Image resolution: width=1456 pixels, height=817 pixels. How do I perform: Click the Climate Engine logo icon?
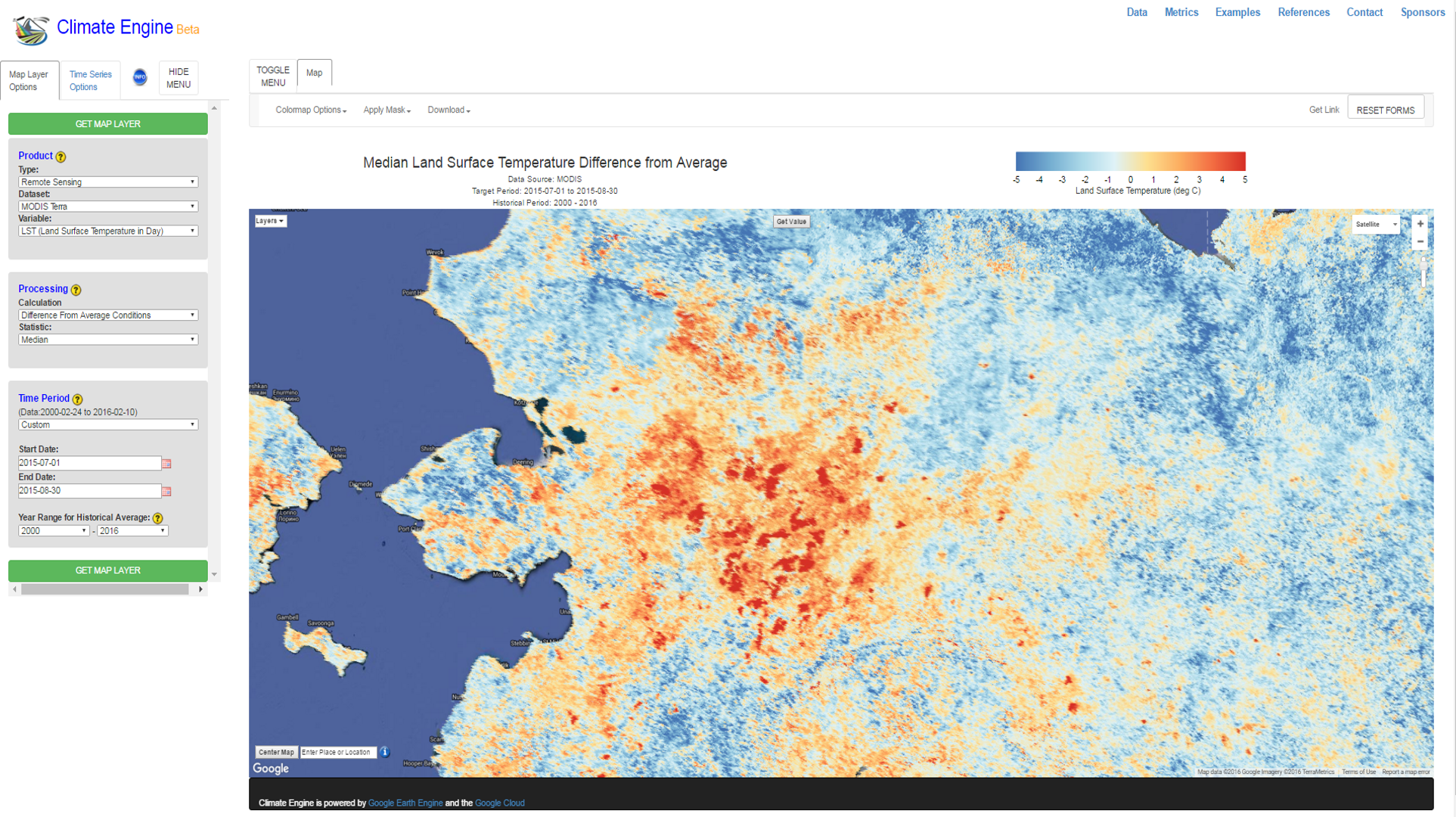31,30
